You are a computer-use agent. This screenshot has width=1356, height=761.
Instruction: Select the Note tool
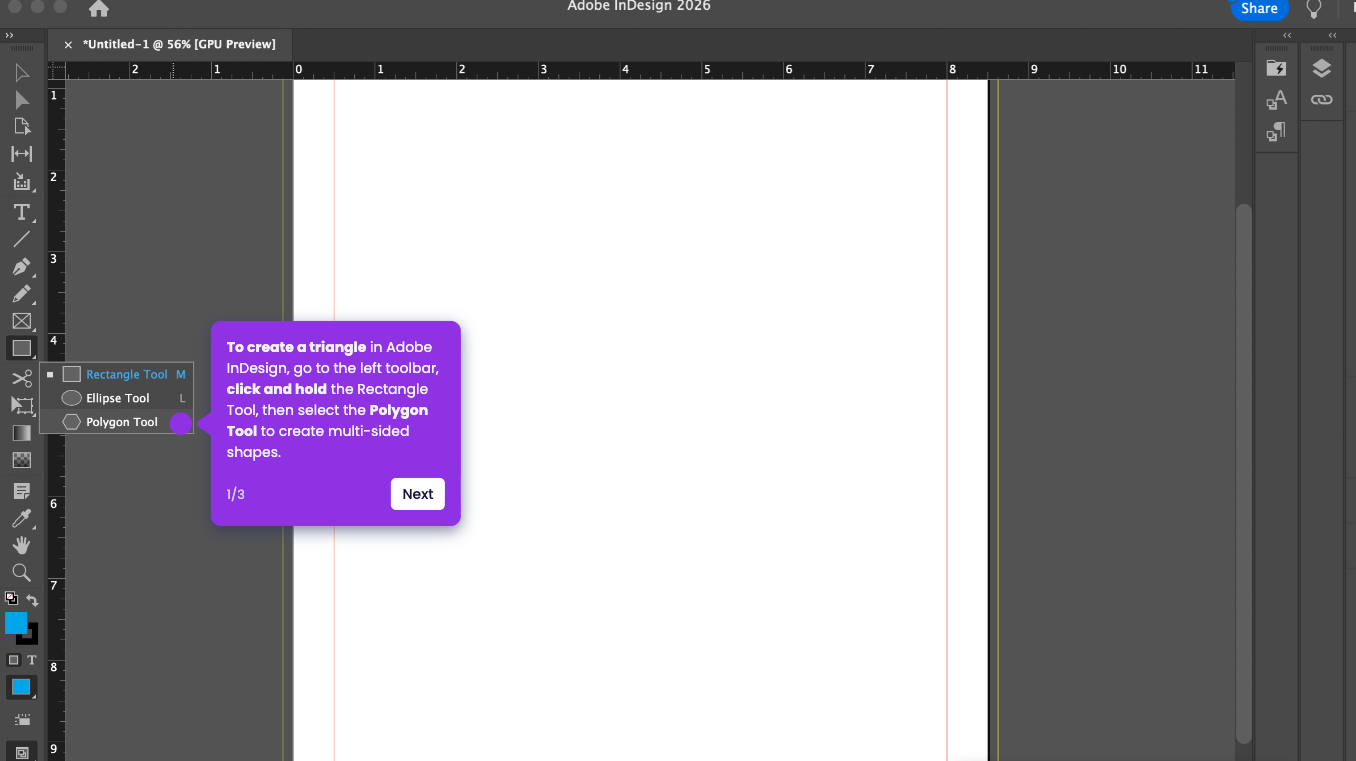point(22,491)
